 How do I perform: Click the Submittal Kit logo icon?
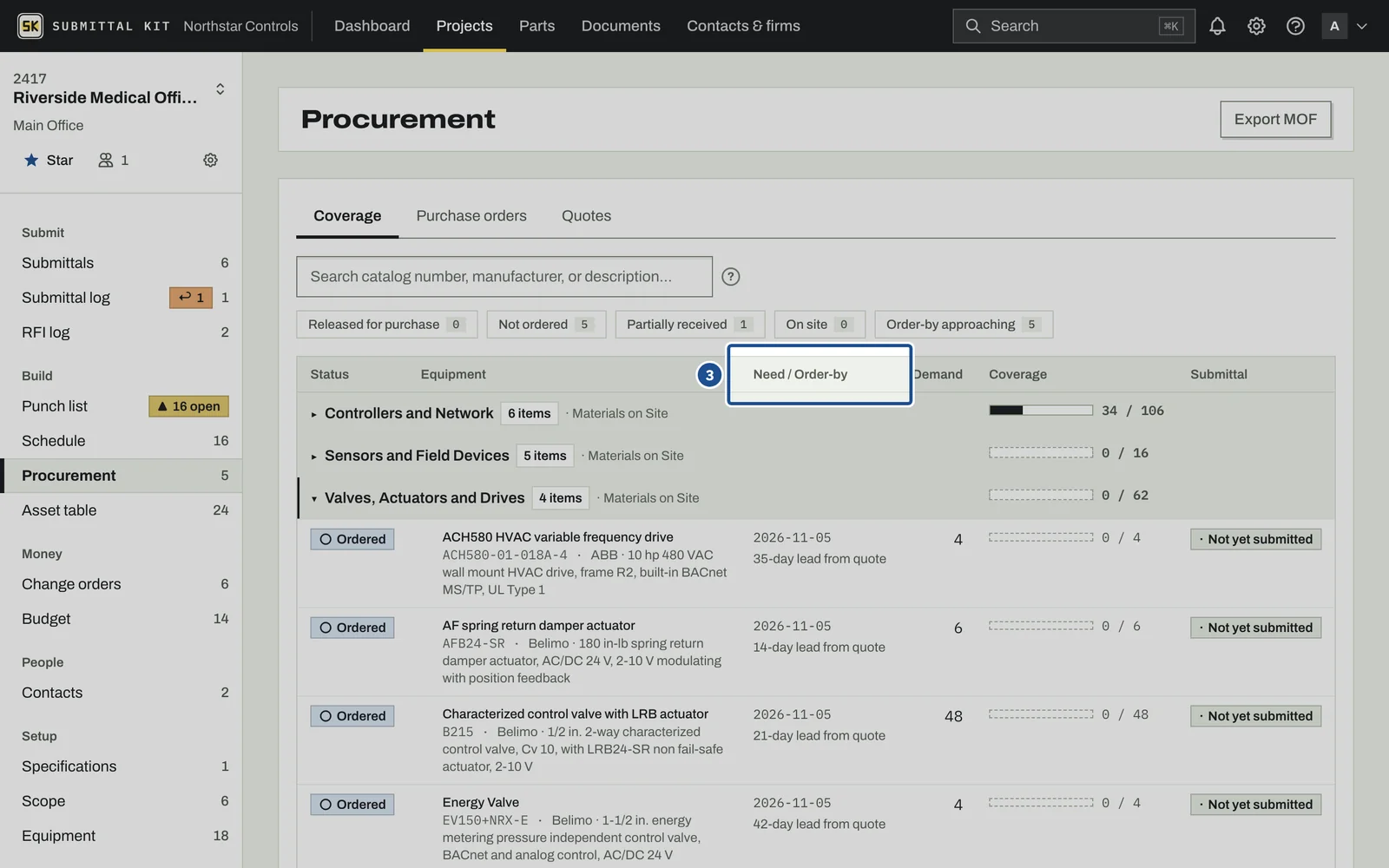30,26
